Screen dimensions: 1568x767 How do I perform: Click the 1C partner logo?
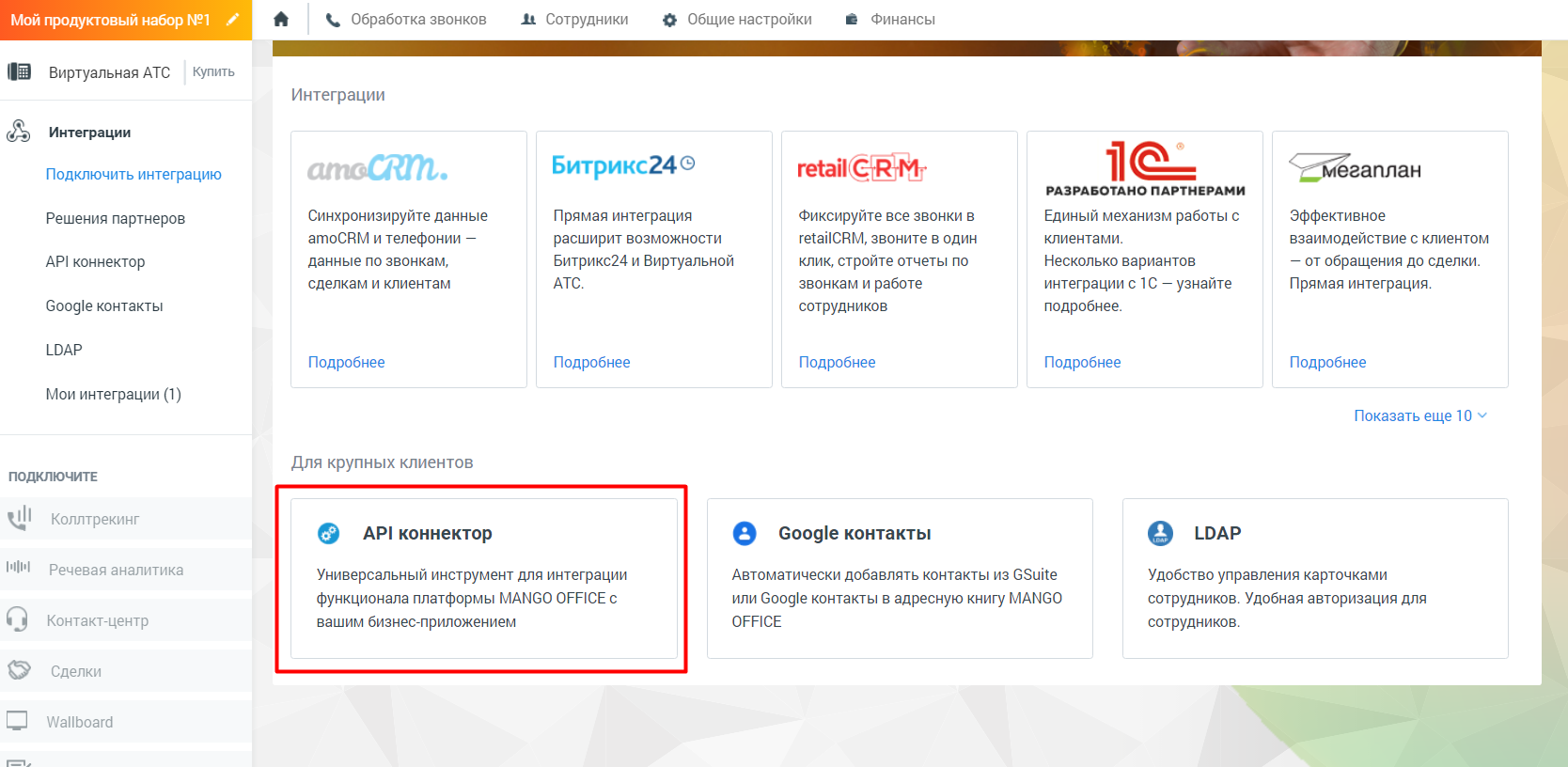(x=1145, y=169)
